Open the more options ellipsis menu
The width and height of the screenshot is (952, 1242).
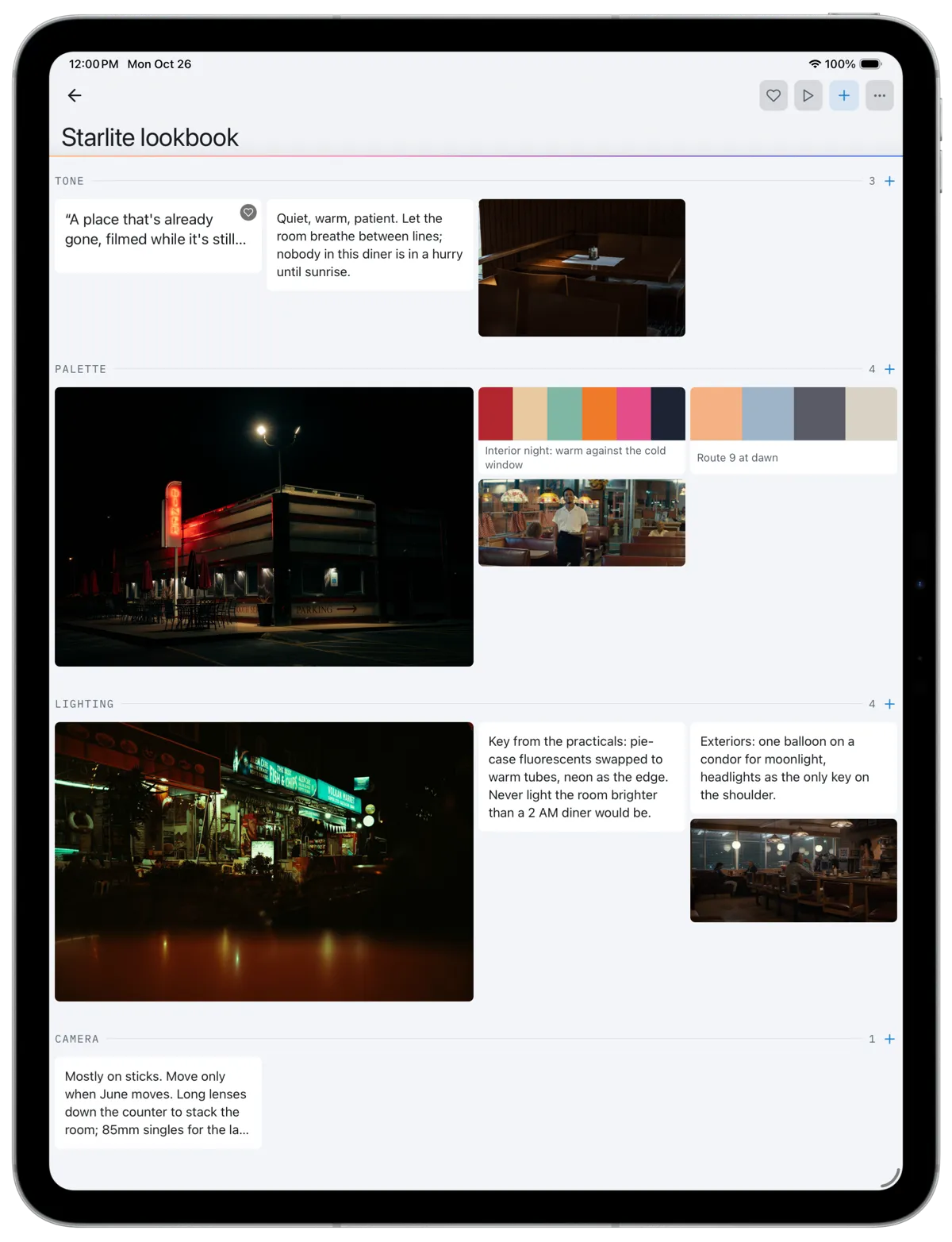click(880, 95)
